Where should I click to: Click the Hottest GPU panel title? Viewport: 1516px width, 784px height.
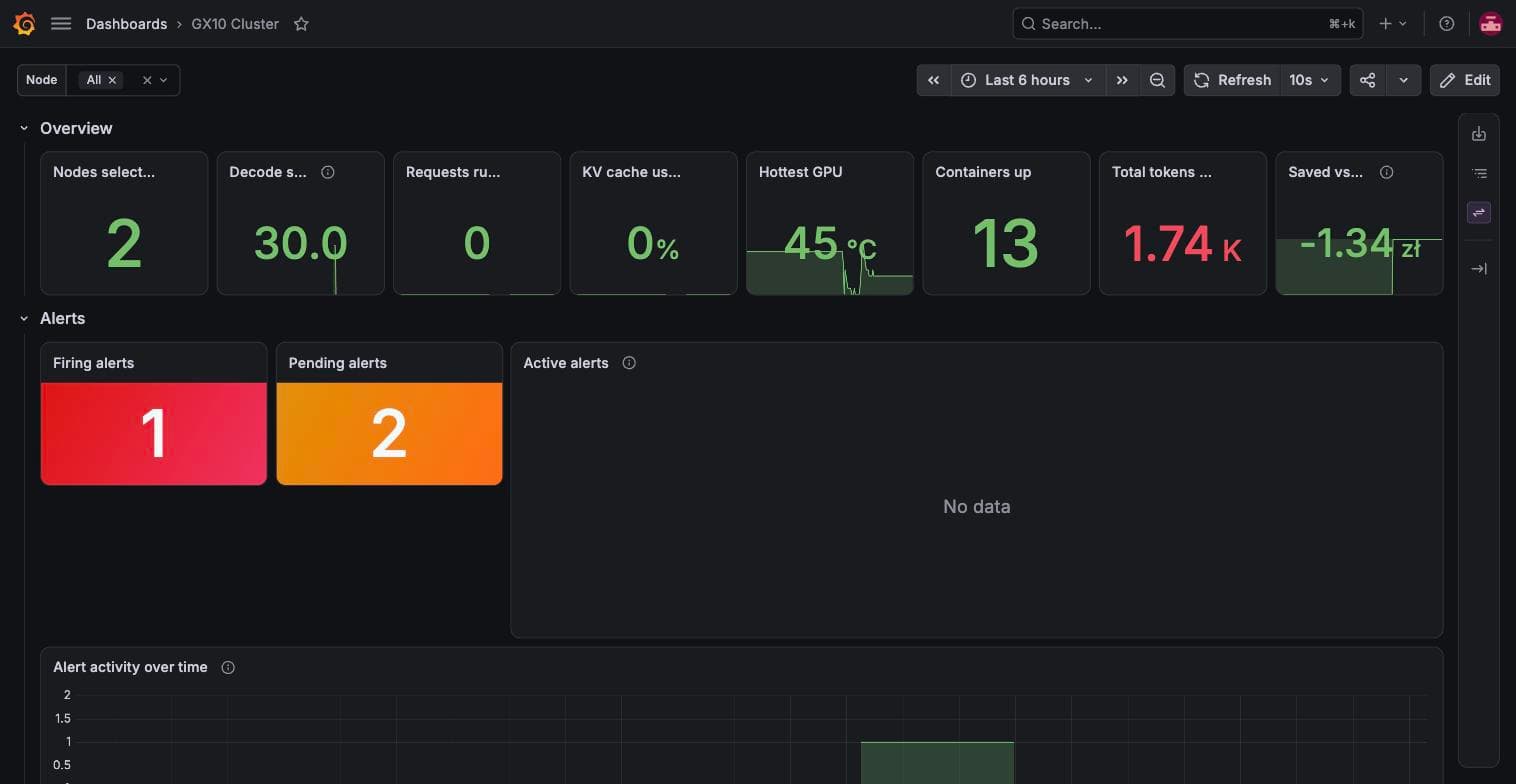tap(800, 172)
